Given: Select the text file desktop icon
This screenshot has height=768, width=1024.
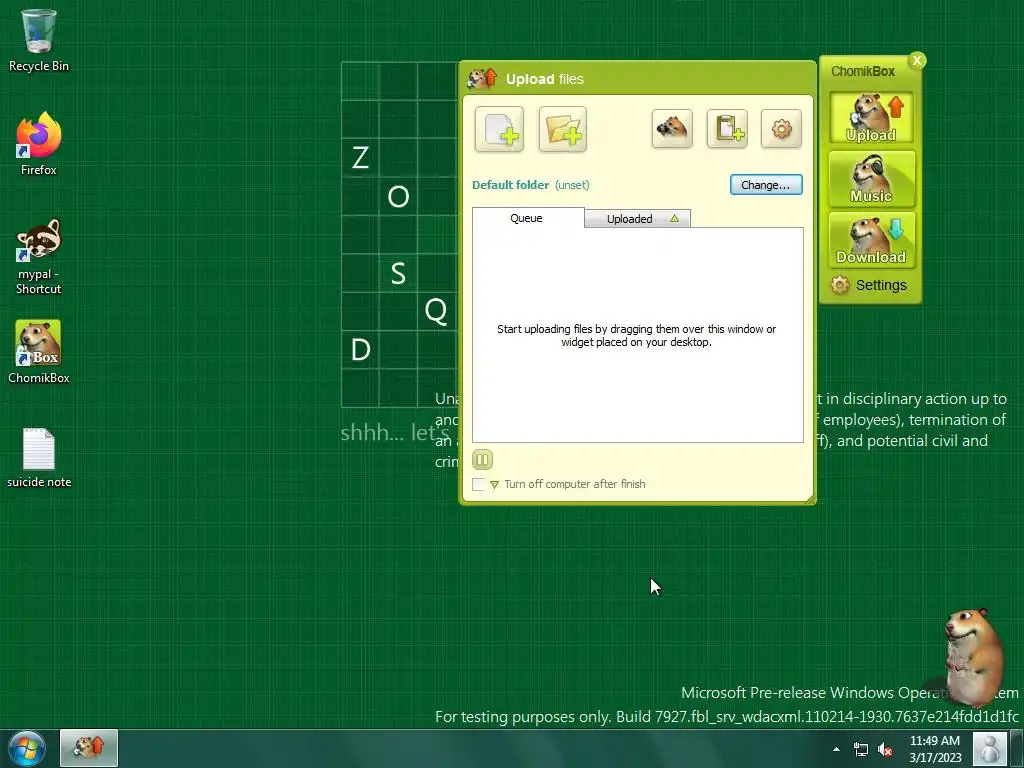Looking at the screenshot, I should click(39, 458).
